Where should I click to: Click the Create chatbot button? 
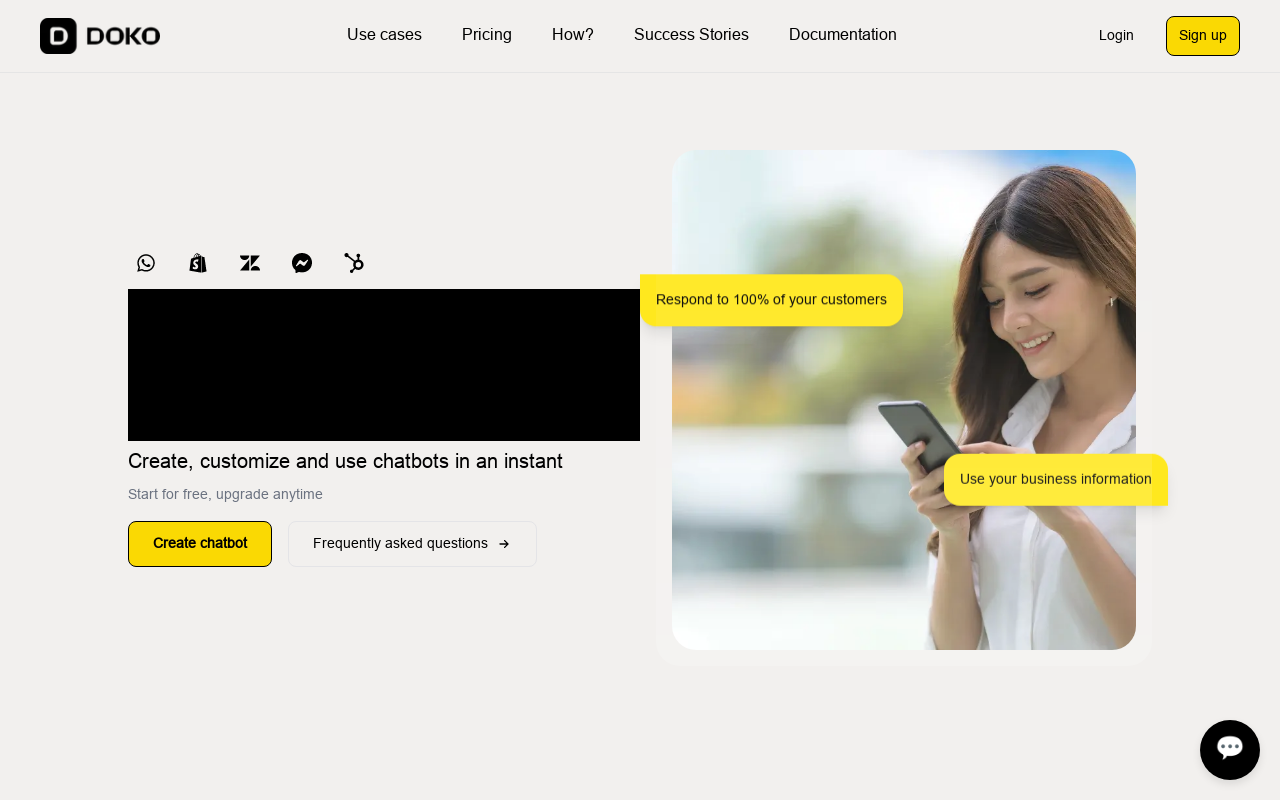click(200, 544)
